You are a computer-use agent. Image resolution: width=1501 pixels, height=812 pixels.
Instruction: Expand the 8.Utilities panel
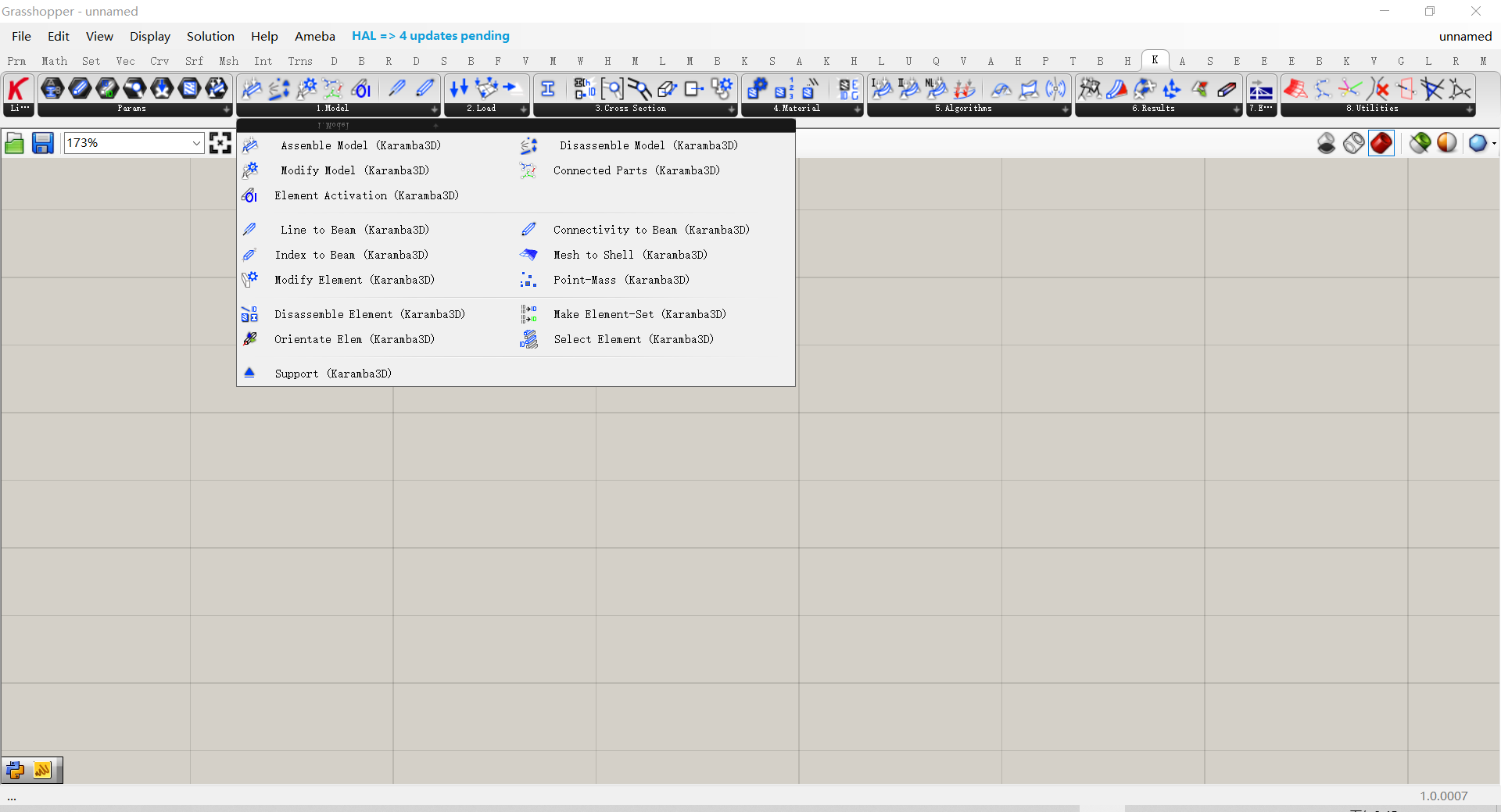click(x=1470, y=109)
